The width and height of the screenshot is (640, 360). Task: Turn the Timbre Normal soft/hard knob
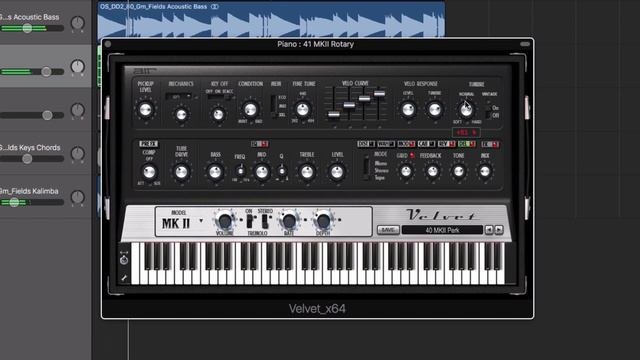click(466, 109)
